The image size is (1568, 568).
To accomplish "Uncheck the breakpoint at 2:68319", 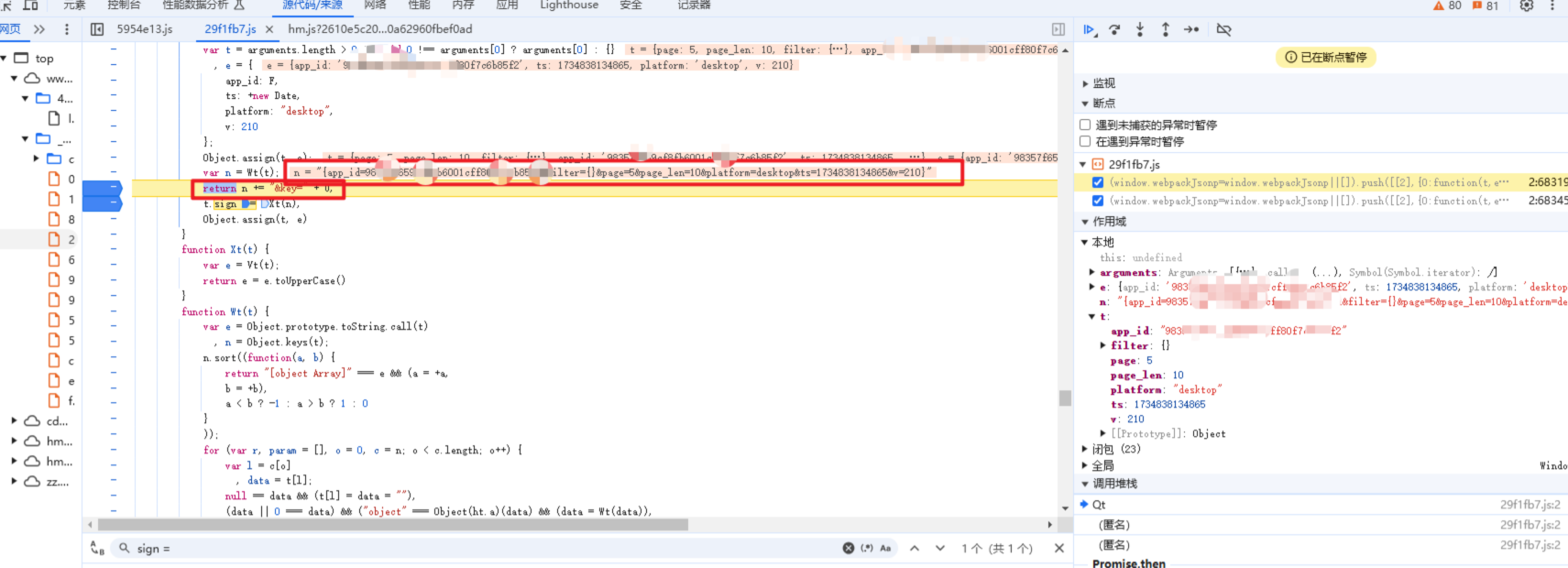I will pyautogui.click(x=1098, y=182).
